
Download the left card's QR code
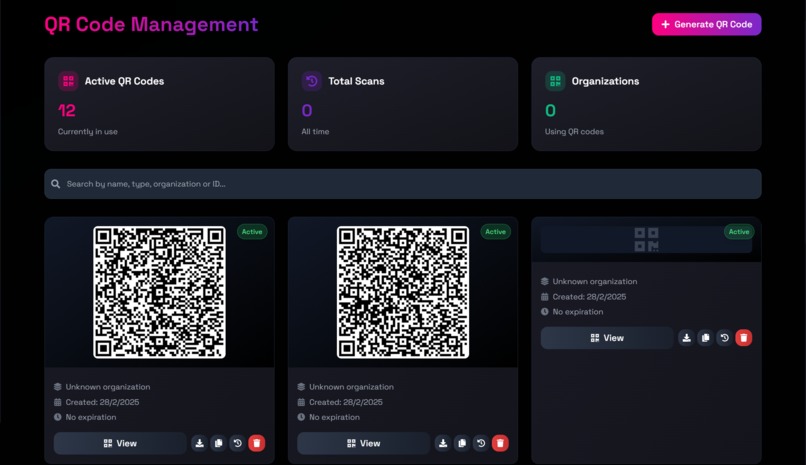pyautogui.click(x=199, y=443)
